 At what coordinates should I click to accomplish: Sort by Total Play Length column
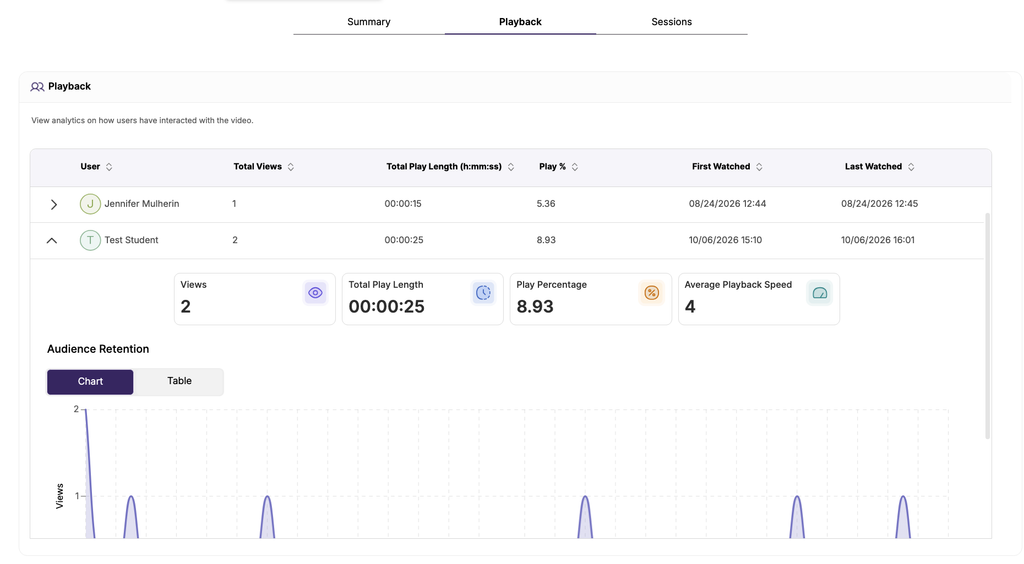(x=511, y=167)
